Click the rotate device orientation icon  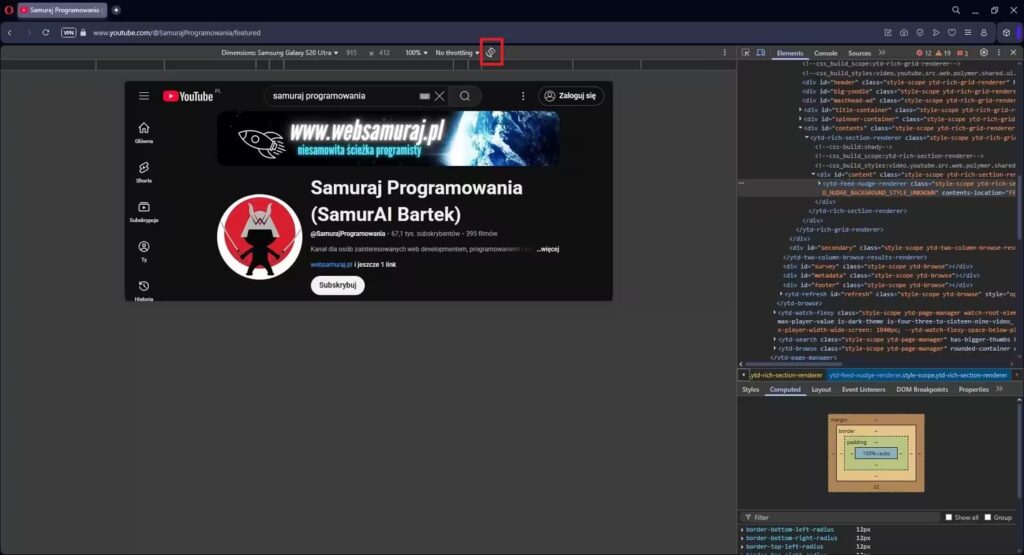(x=491, y=52)
